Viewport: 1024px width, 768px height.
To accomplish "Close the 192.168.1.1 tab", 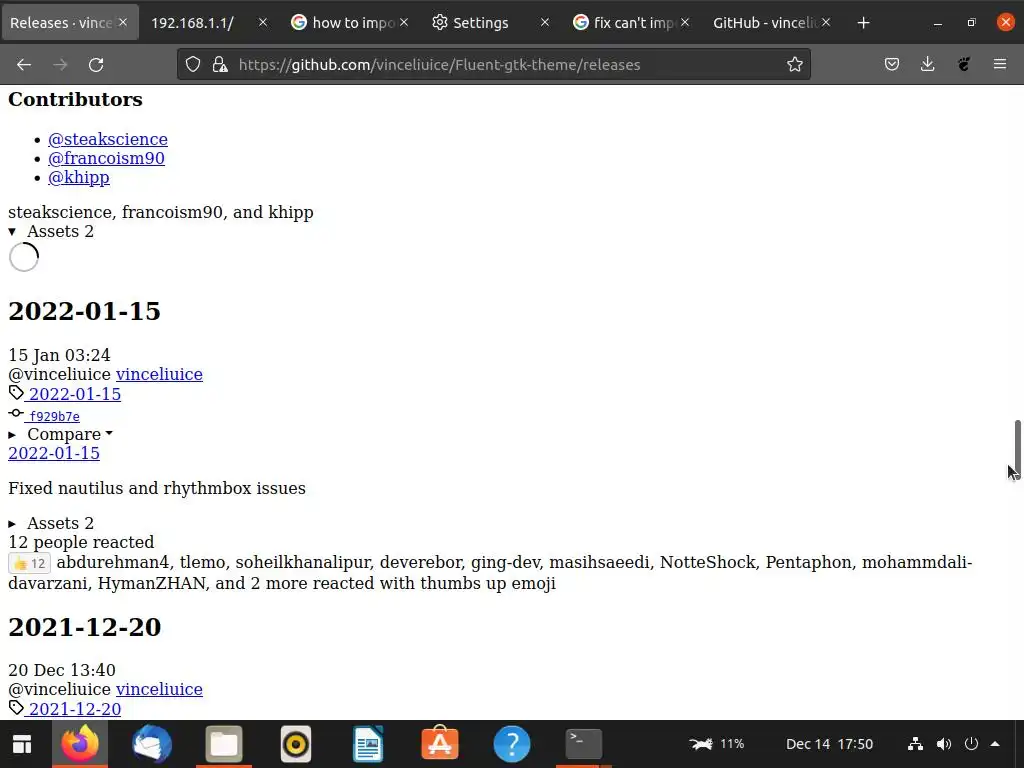I will (x=263, y=22).
